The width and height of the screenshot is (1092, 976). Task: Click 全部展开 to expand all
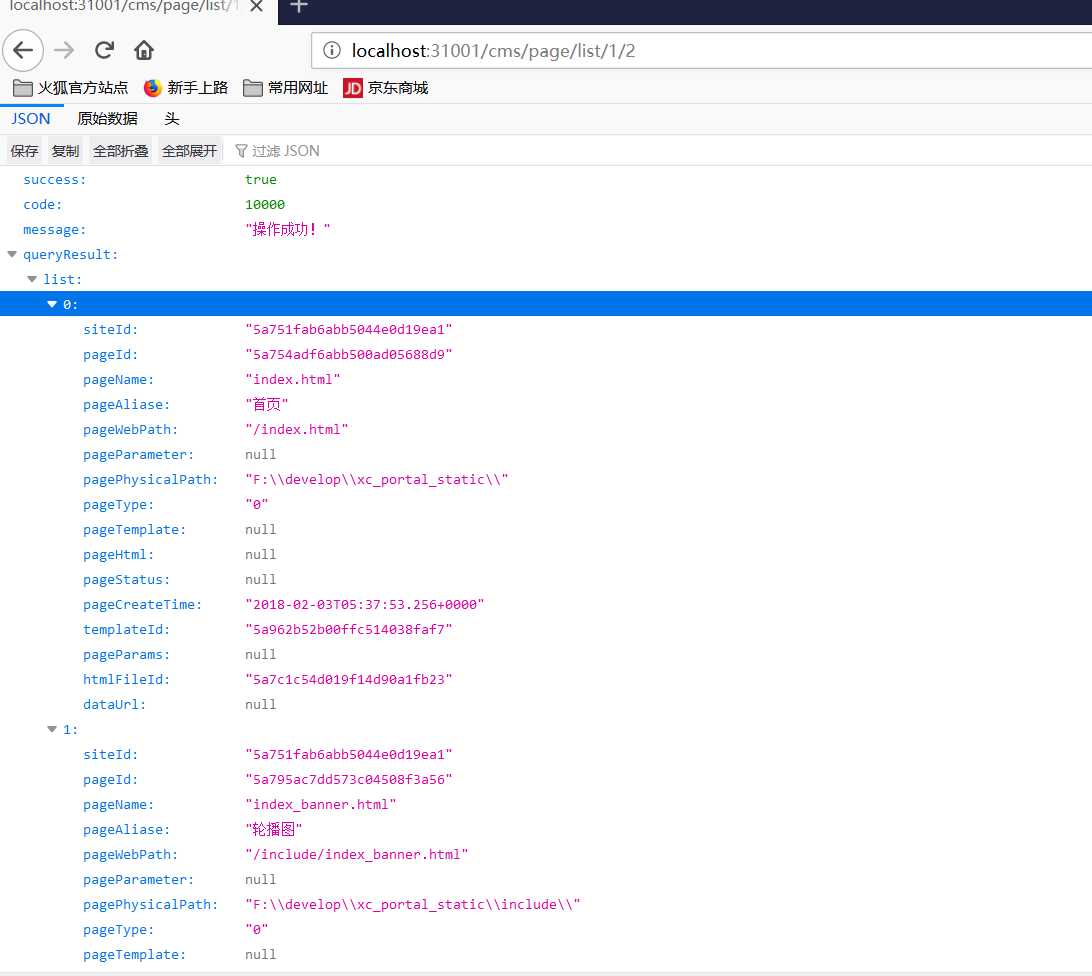[189, 150]
